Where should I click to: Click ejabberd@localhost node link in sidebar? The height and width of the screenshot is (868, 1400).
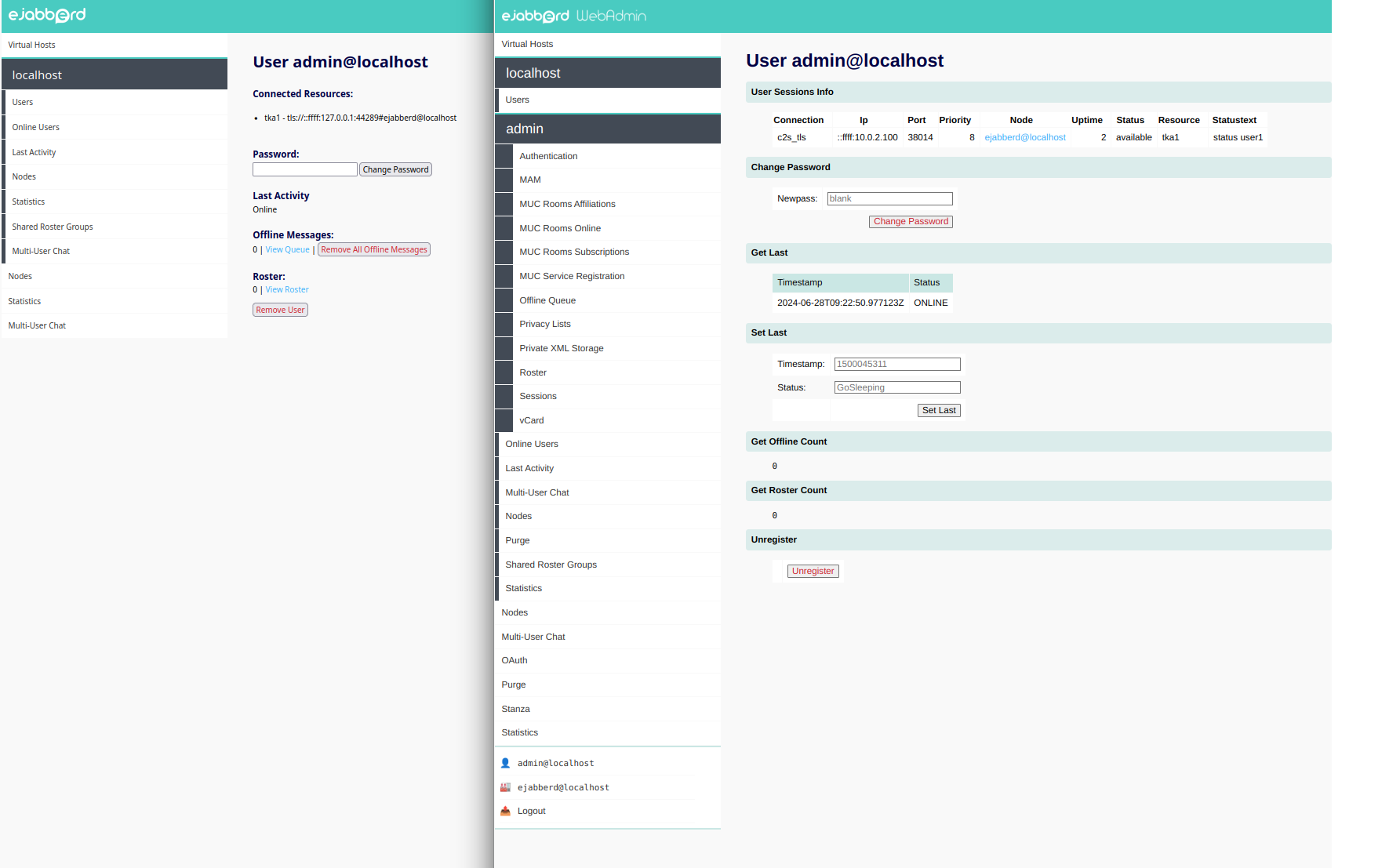(563, 787)
